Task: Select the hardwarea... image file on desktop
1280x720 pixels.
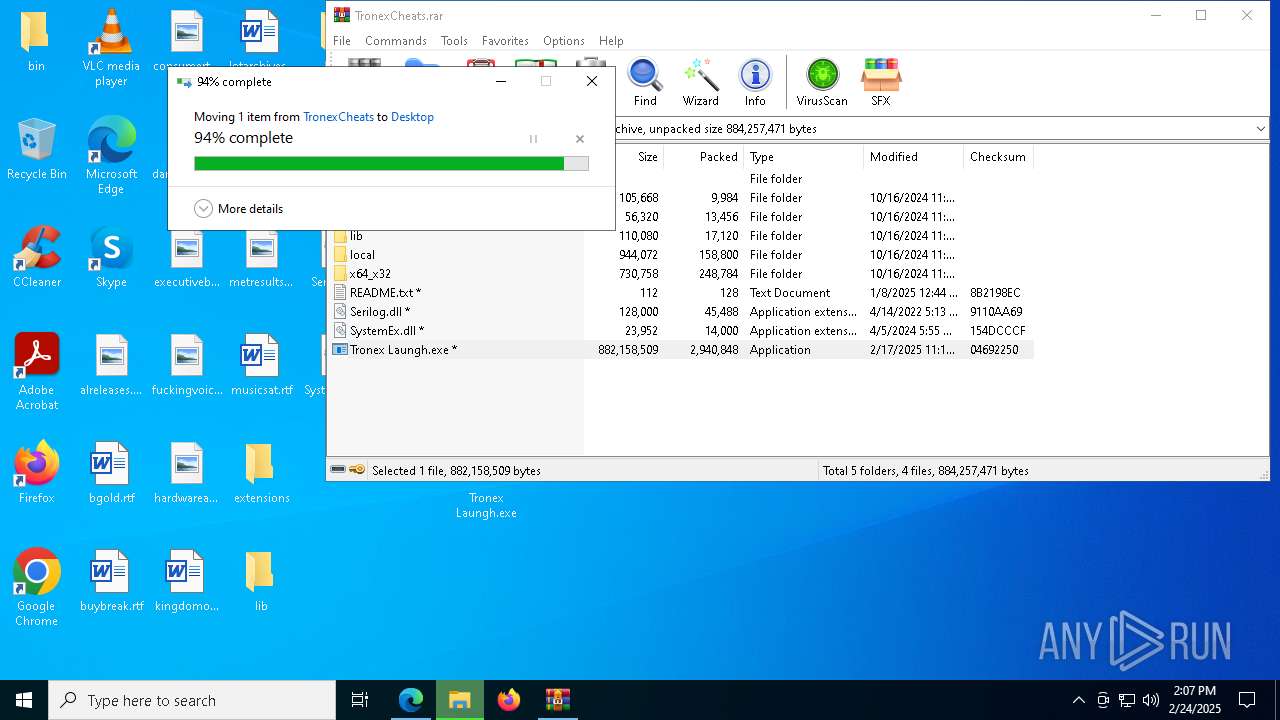Action: pyautogui.click(x=186, y=473)
